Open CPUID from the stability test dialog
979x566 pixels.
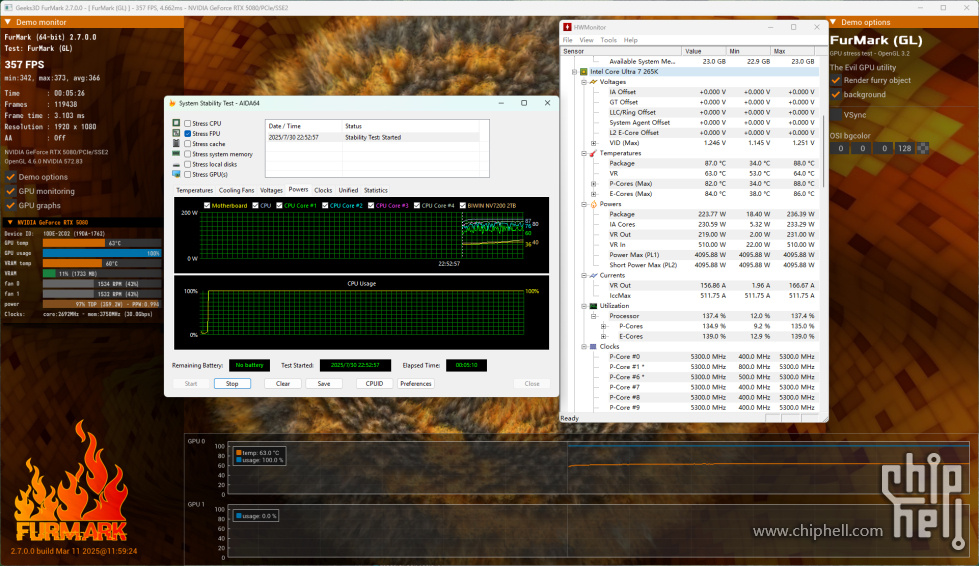point(374,384)
